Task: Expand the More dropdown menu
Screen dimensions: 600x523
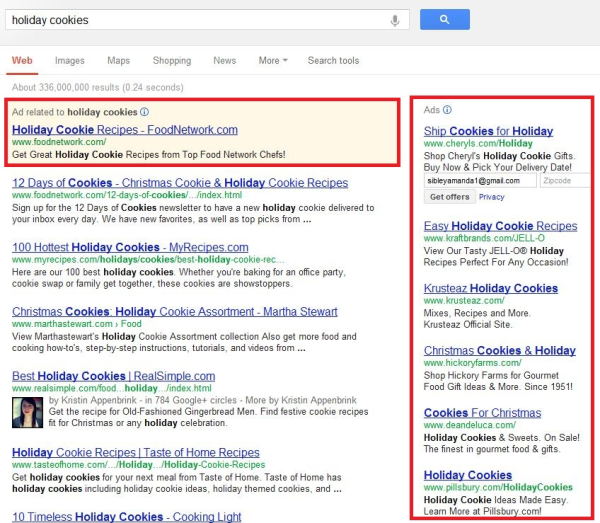Action: pyautogui.click(x=272, y=61)
